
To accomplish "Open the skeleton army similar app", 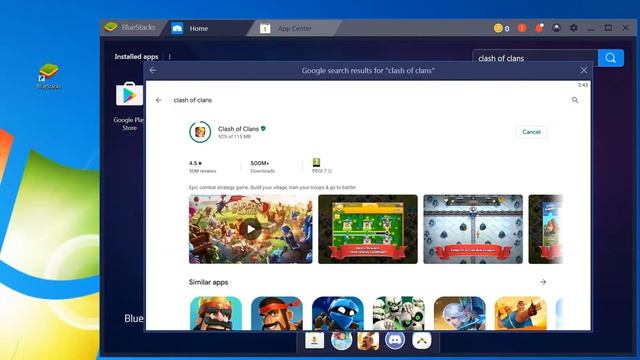I will click(x=398, y=313).
